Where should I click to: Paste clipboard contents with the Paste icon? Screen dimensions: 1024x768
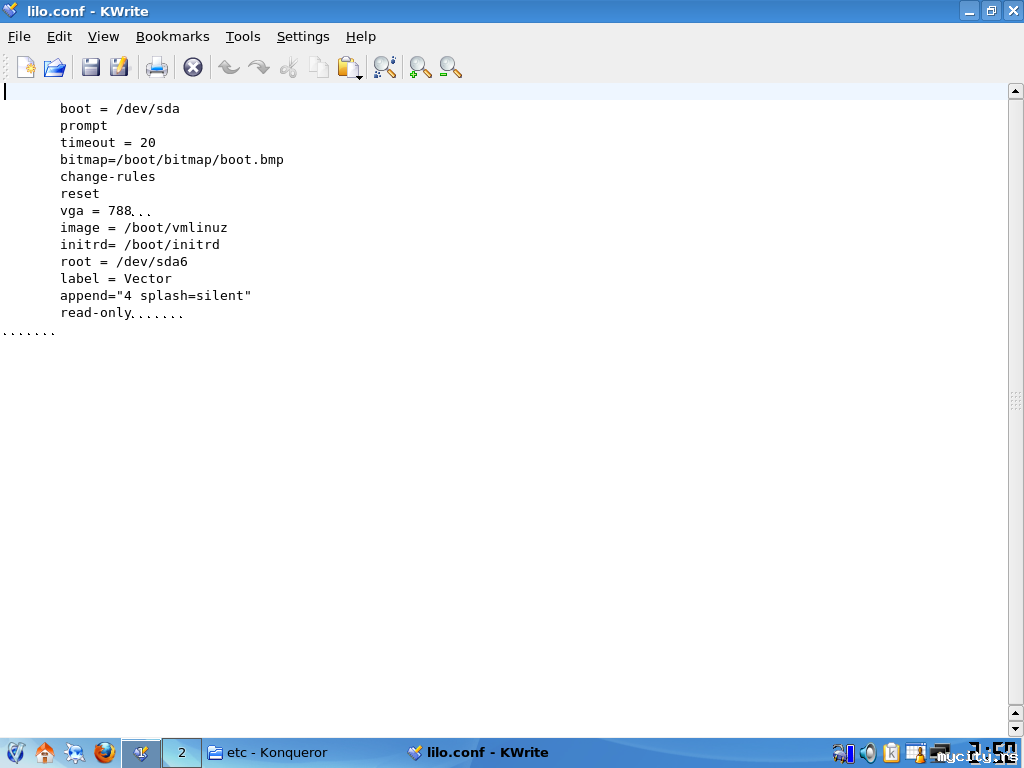[x=347, y=67]
